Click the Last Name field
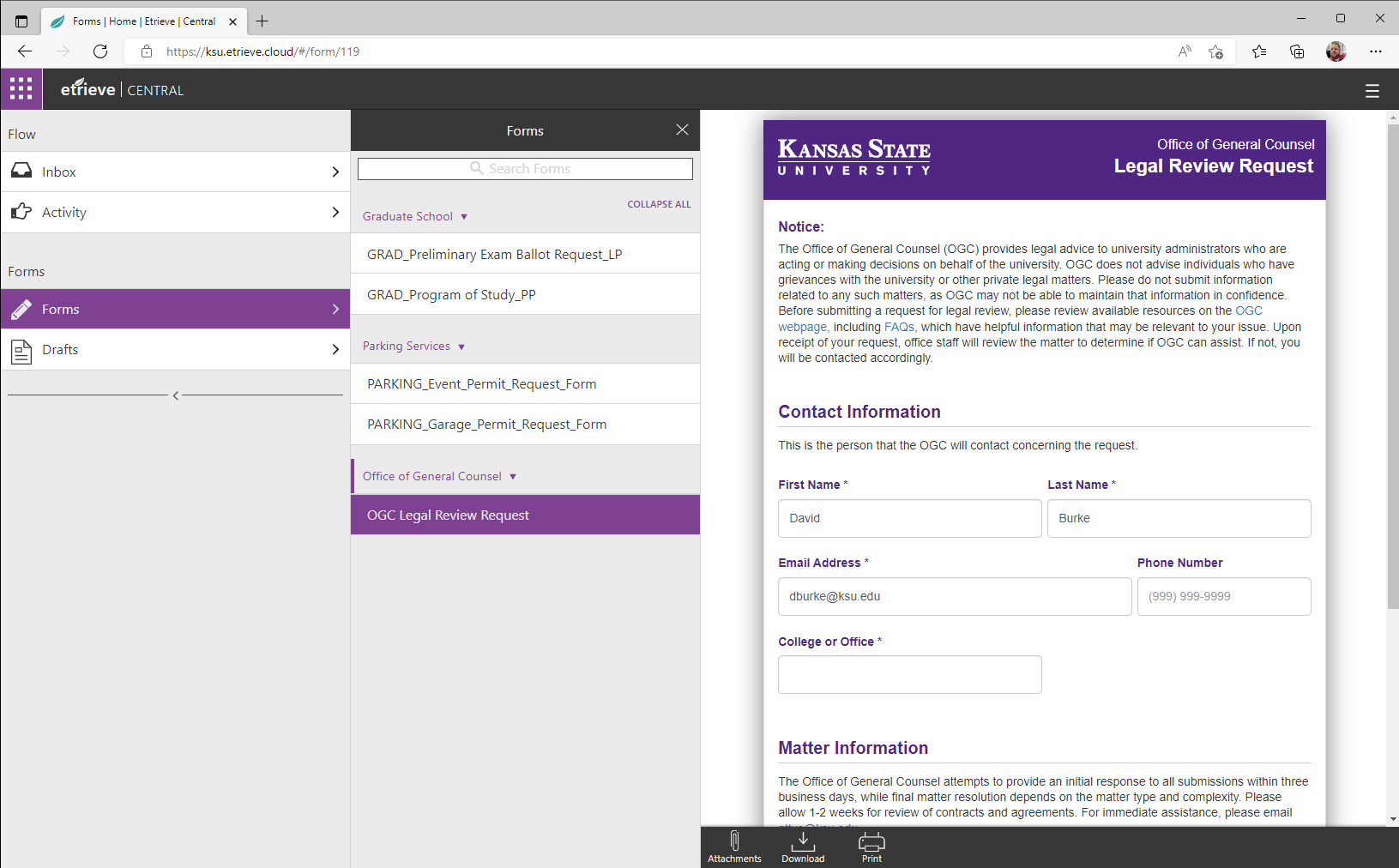 coord(1179,518)
